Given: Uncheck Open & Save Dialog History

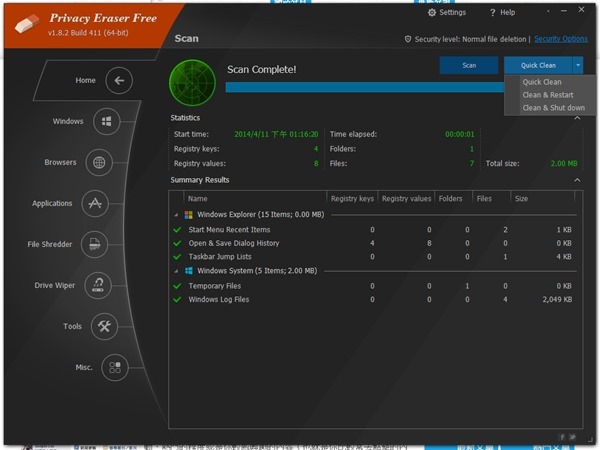Looking at the screenshot, I should click(x=177, y=243).
